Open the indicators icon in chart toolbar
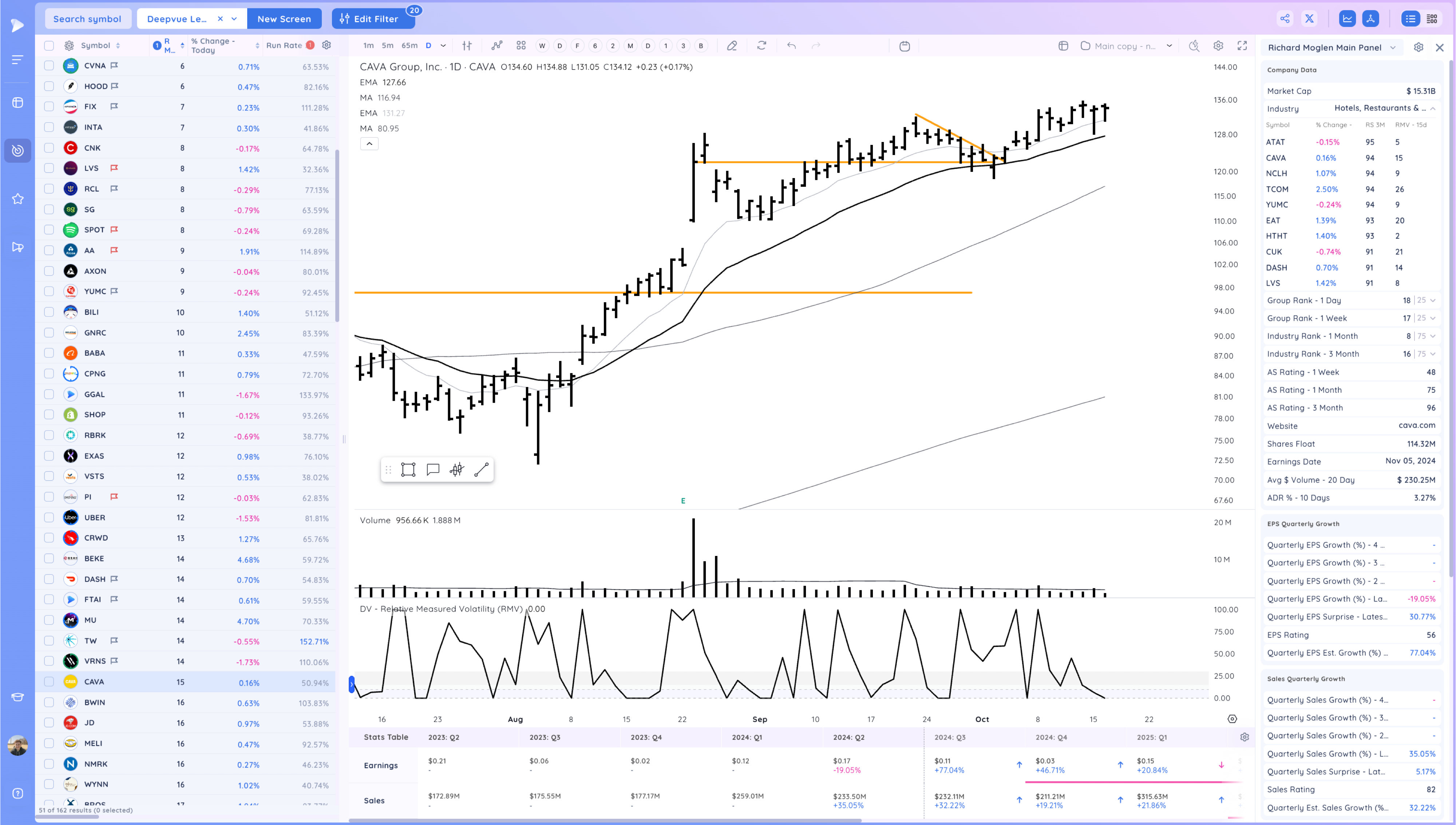This screenshot has height=825, width=1456. click(x=496, y=46)
